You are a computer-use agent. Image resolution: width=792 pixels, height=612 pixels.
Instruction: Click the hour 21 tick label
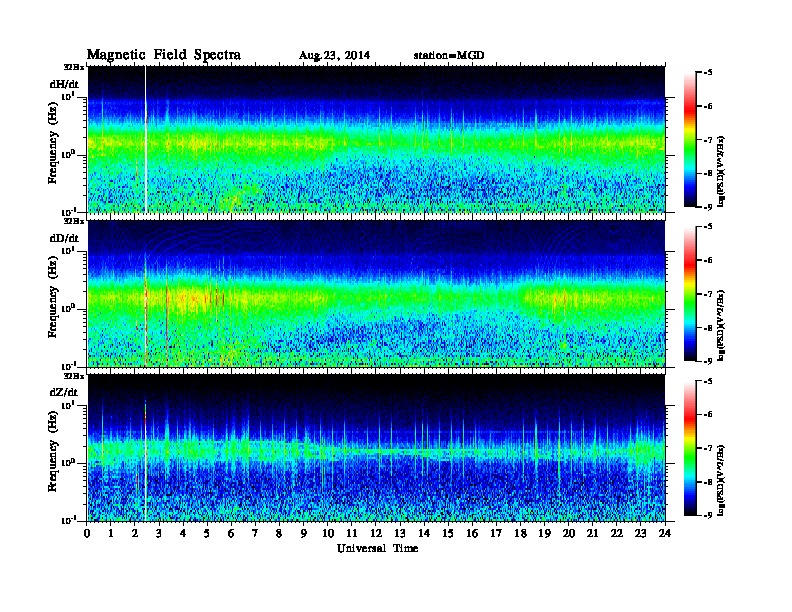[592, 533]
